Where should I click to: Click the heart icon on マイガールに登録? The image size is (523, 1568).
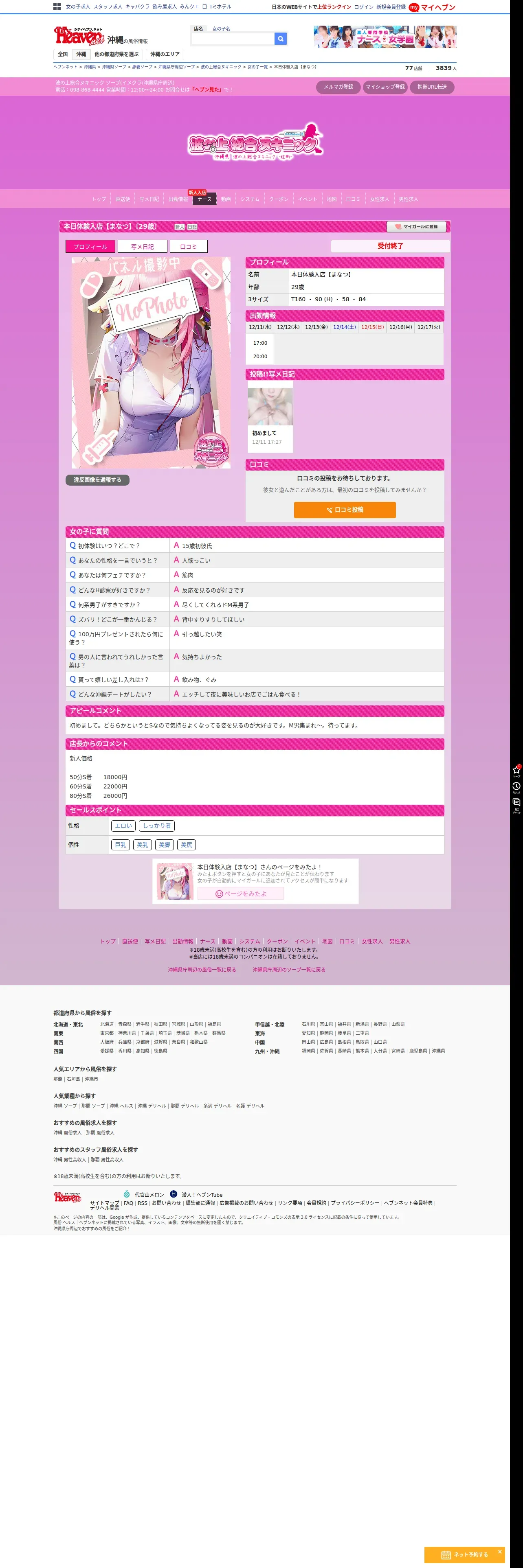tap(398, 226)
